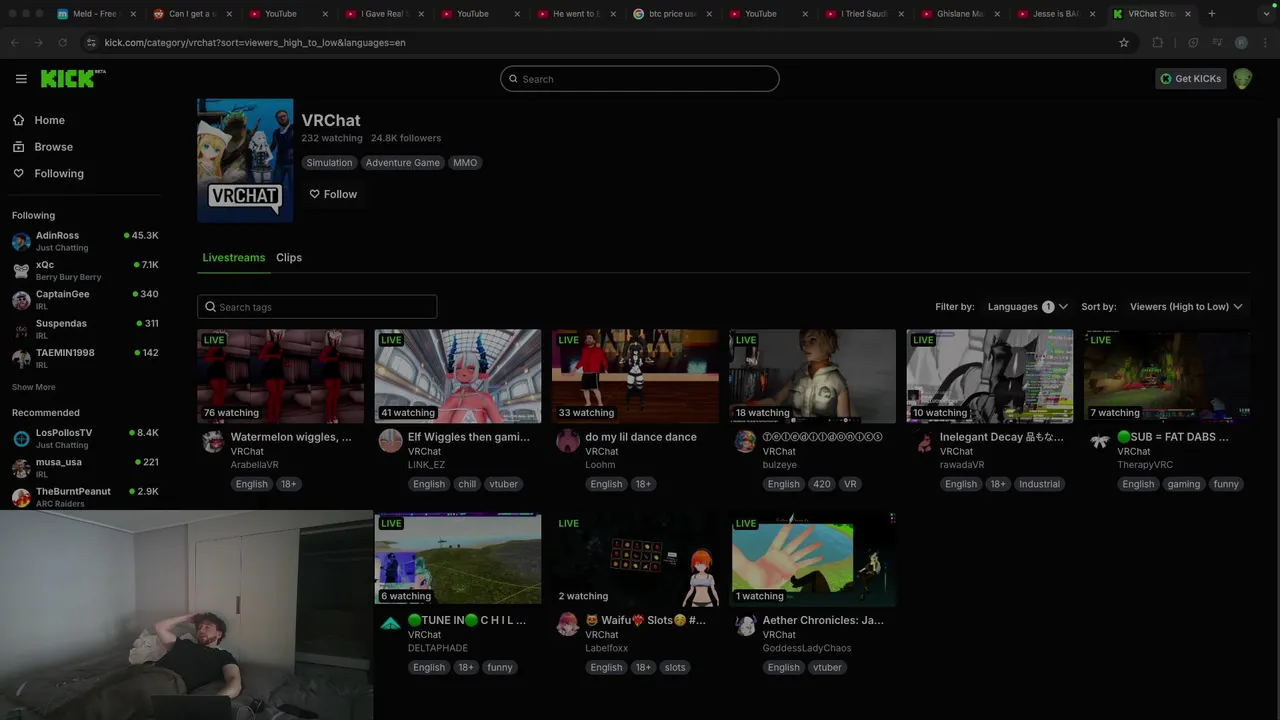Open the Viewers (High to Low) sort dropdown
Image resolution: width=1280 pixels, height=720 pixels.
click(x=1186, y=307)
